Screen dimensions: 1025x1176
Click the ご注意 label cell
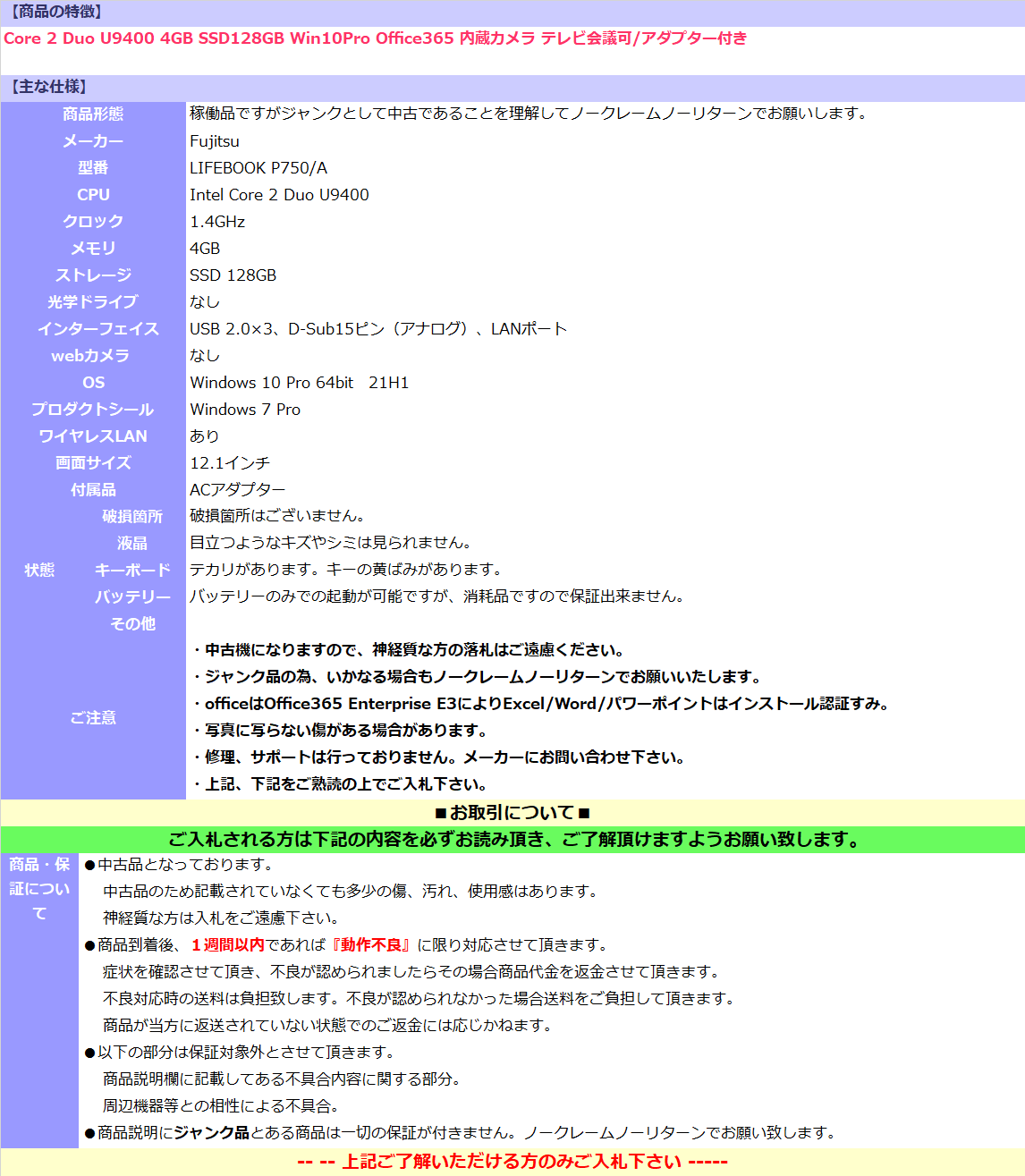pyautogui.click(x=93, y=718)
